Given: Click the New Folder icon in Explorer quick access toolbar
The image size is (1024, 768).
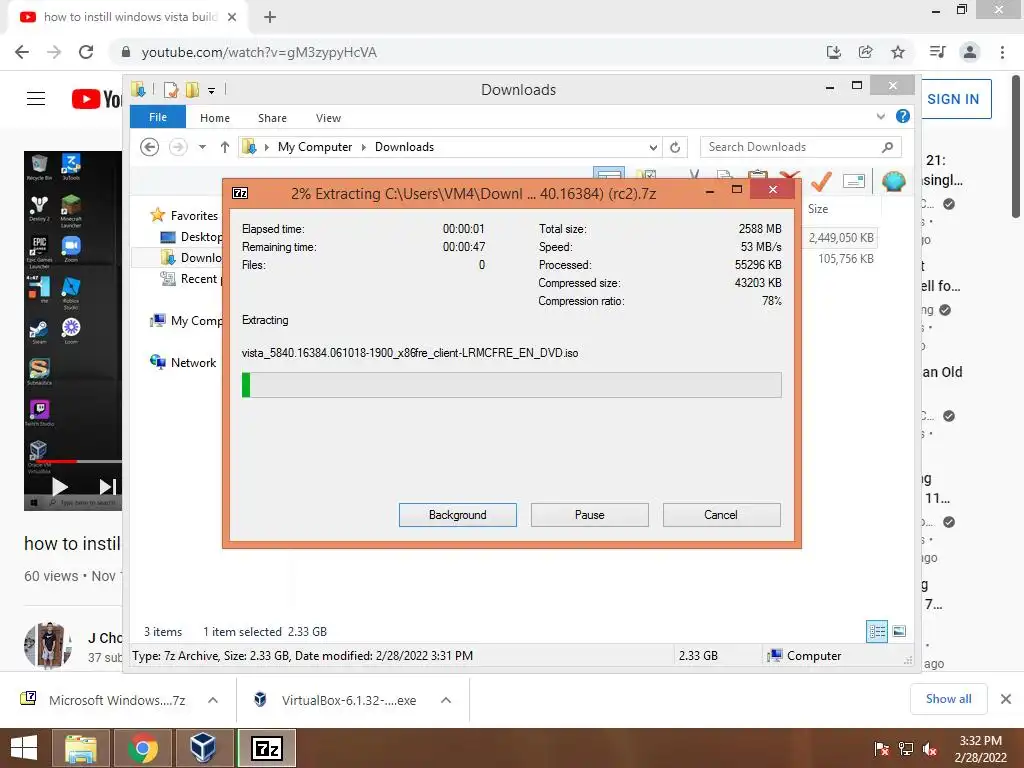Looking at the screenshot, I should [193, 89].
